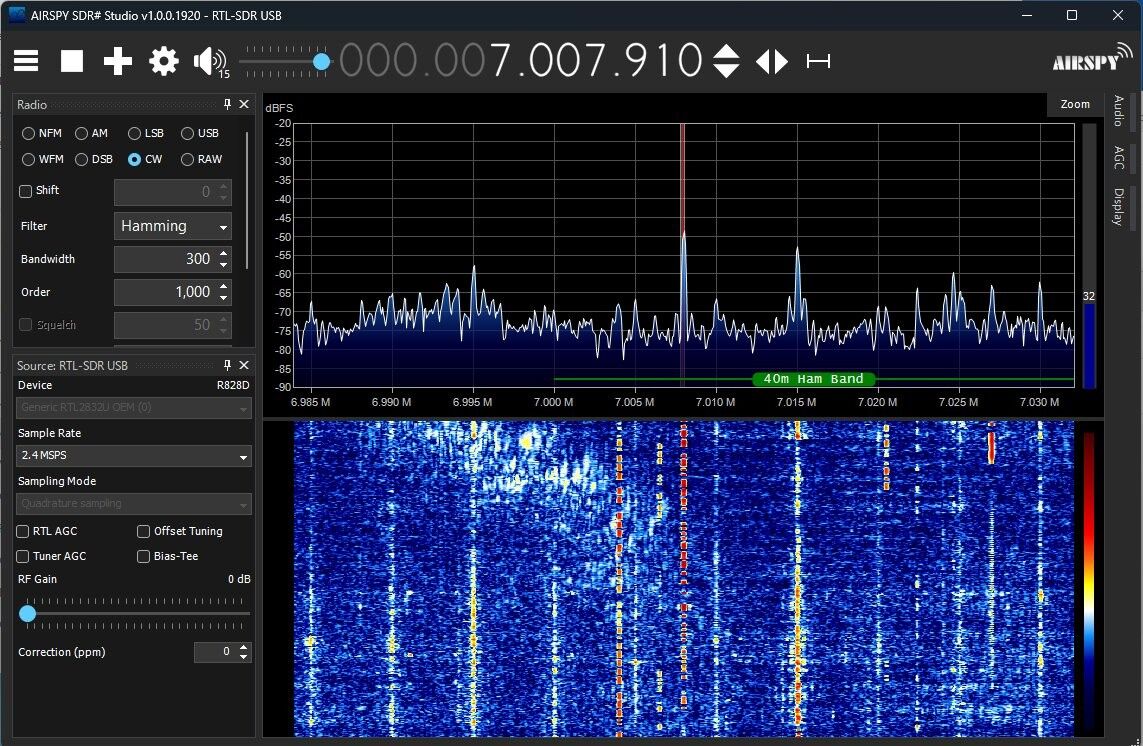Open the settings gear icon

click(x=163, y=61)
